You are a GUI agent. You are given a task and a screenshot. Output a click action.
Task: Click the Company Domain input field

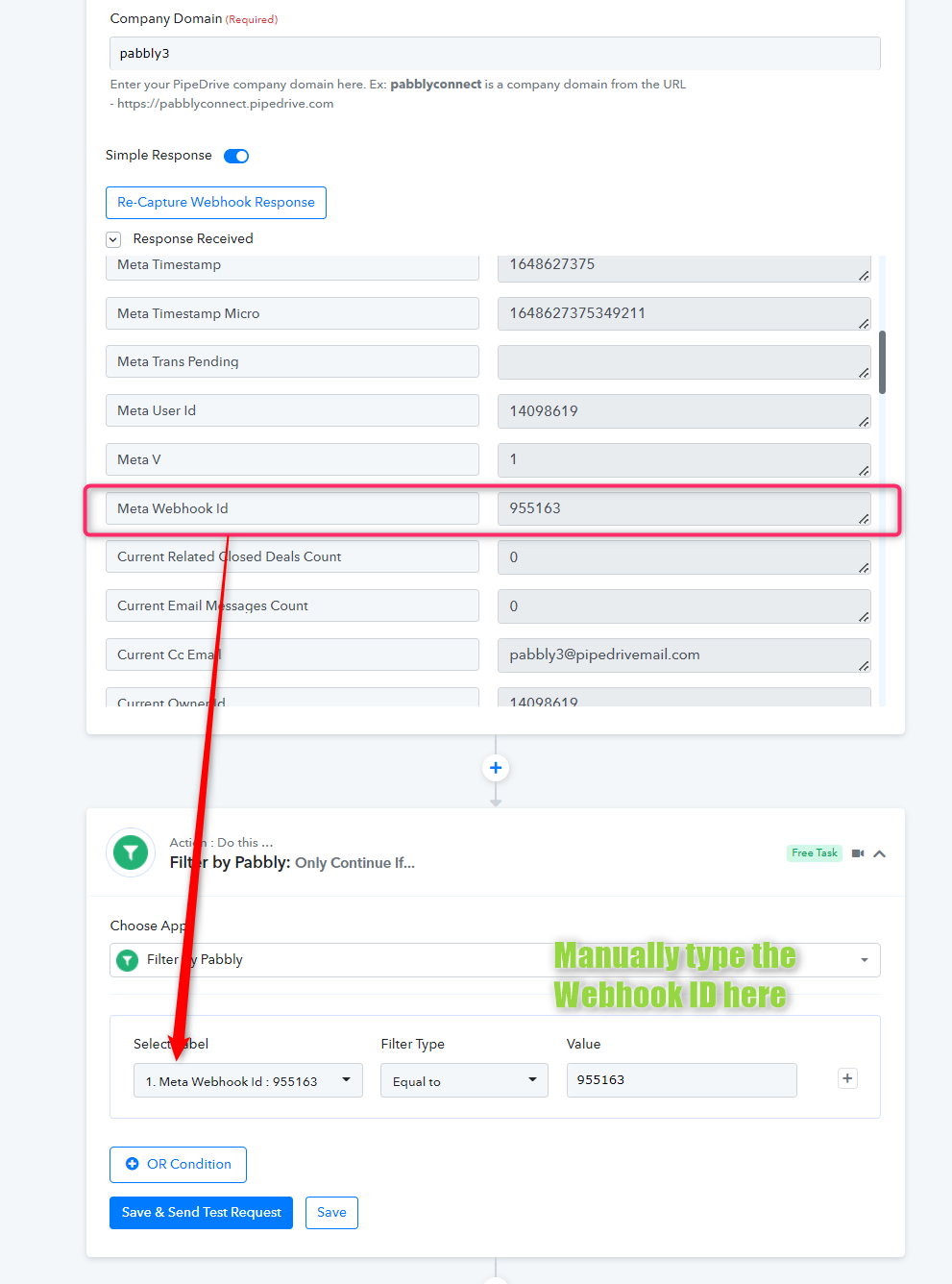[495, 54]
